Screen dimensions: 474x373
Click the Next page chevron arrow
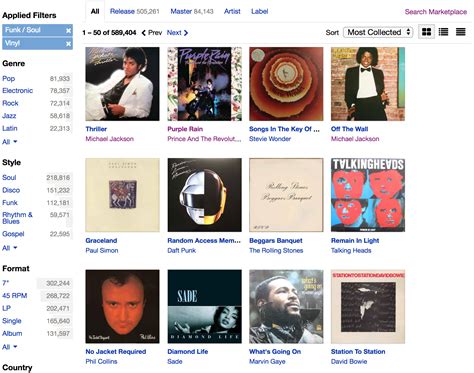pyautogui.click(x=186, y=33)
